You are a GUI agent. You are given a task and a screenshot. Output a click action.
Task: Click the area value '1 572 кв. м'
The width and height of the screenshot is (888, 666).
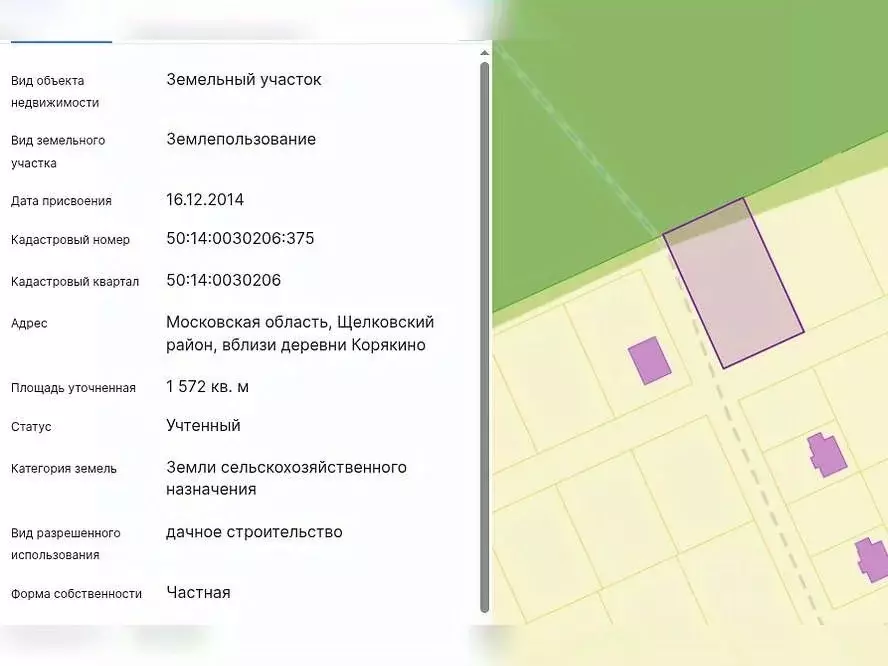207,386
